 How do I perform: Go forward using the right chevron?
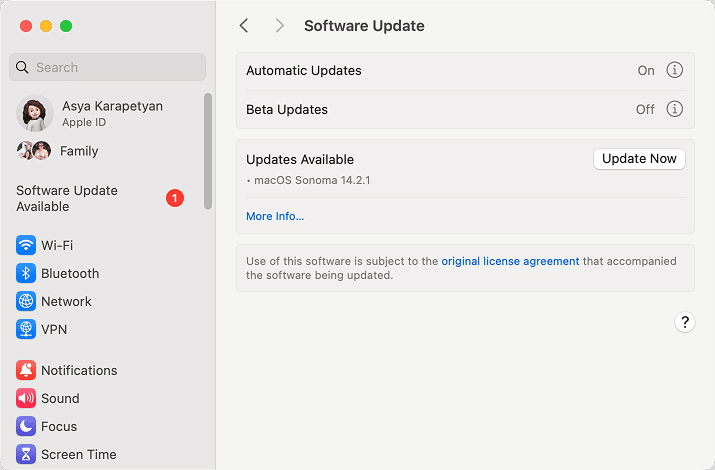pyautogui.click(x=279, y=26)
